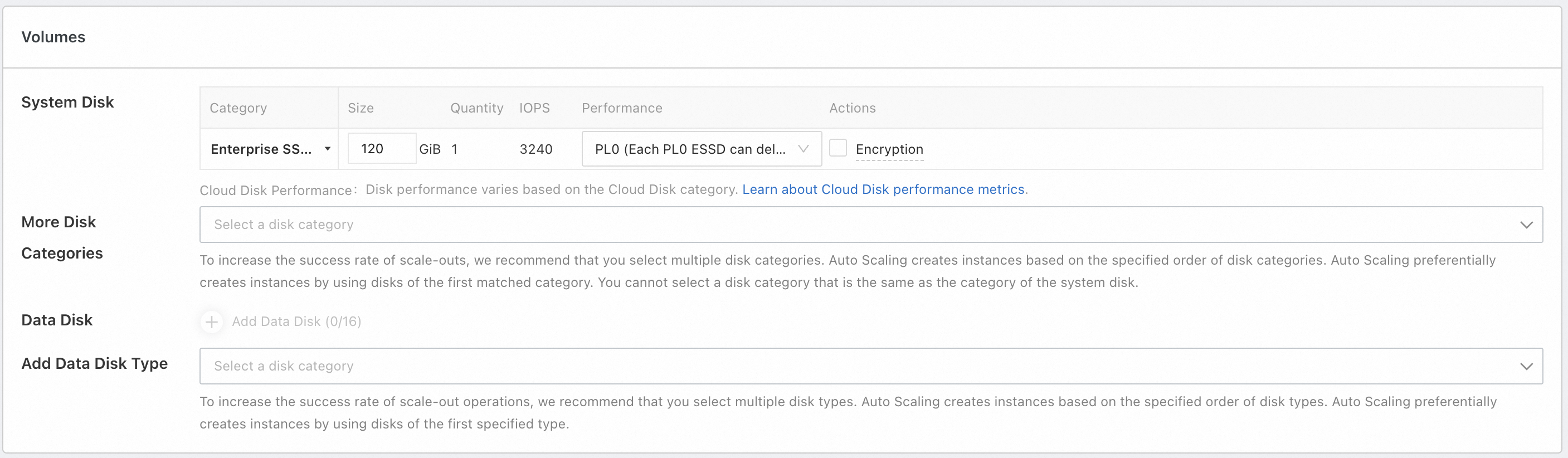This screenshot has height=458, width=1568.
Task: Open the Enterprise SSD category selector
Action: point(269,149)
